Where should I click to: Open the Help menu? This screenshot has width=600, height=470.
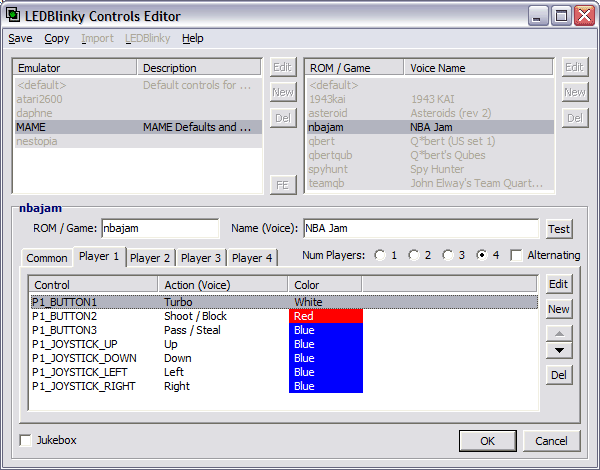pyautogui.click(x=192, y=38)
